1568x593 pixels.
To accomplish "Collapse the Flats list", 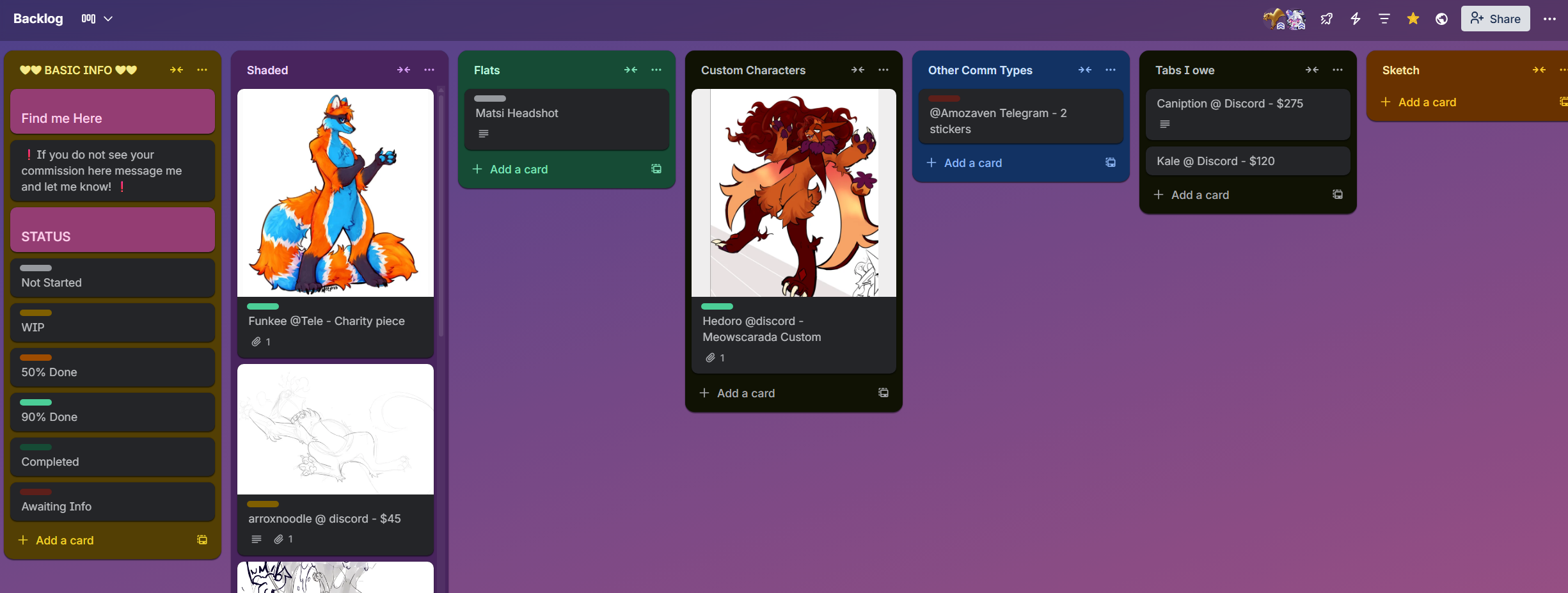I will click(631, 70).
